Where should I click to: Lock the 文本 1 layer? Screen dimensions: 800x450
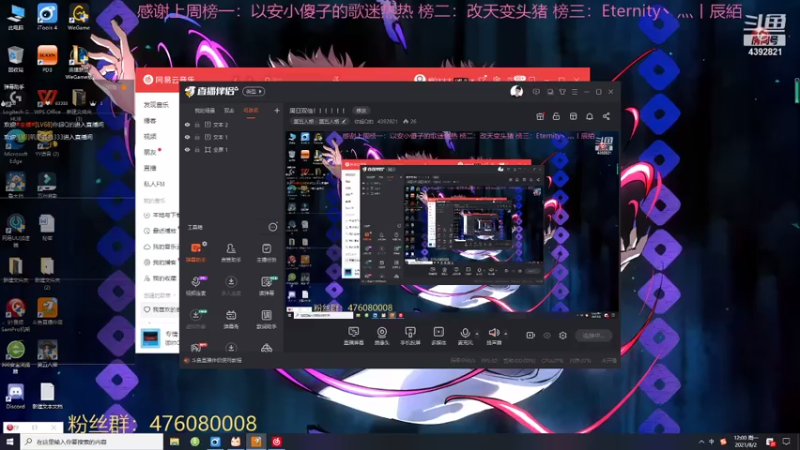tap(197, 137)
